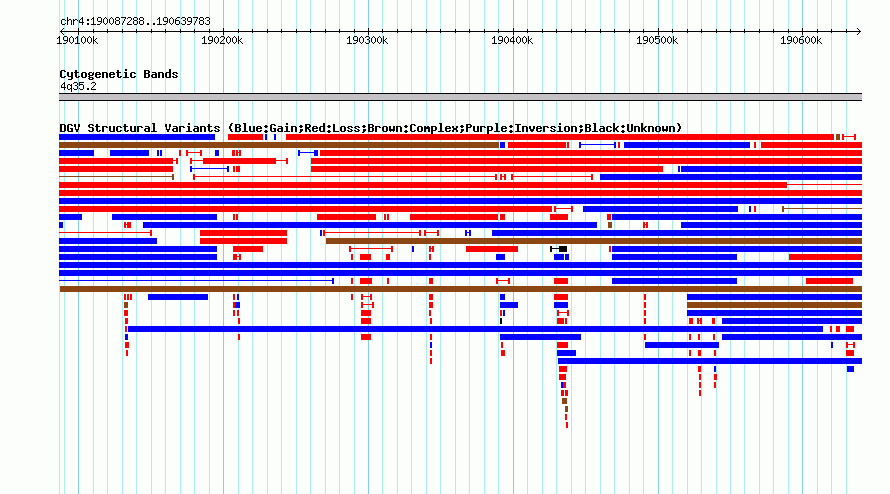890x494 pixels.
Task: Select the first-row red Loss bar starting at 190200k
Action: pos(246,137)
